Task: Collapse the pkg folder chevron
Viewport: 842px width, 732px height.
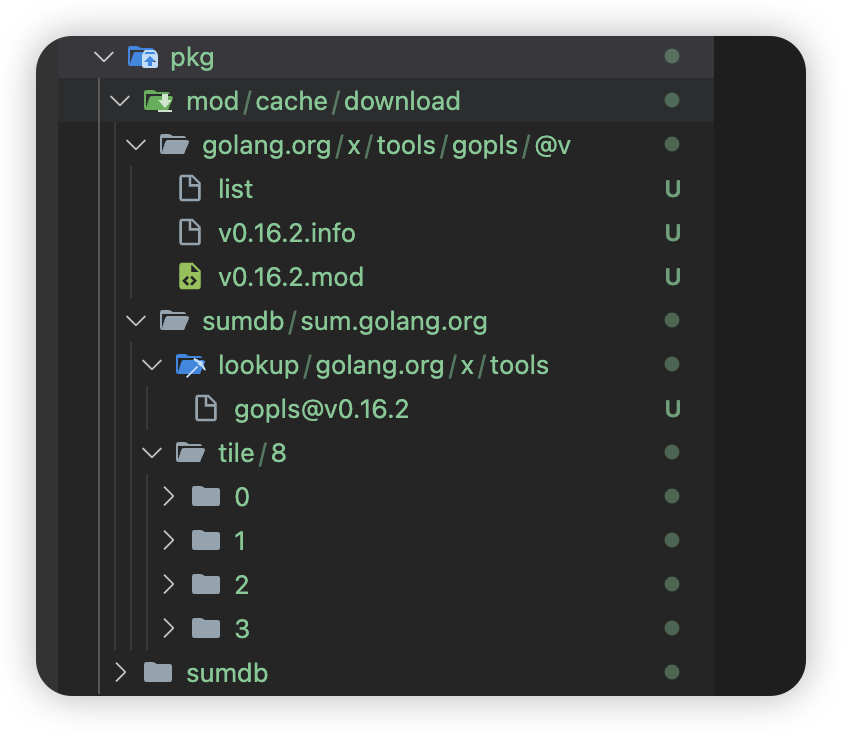Action: pos(104,57)
